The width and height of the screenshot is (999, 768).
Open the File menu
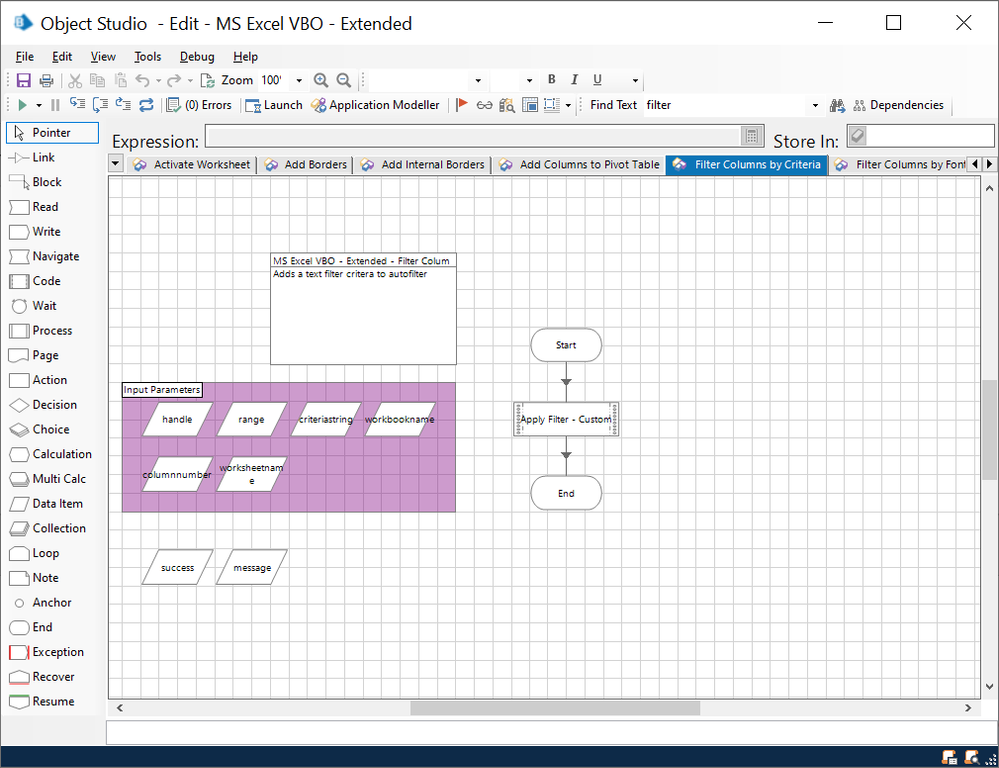point(25,57)
